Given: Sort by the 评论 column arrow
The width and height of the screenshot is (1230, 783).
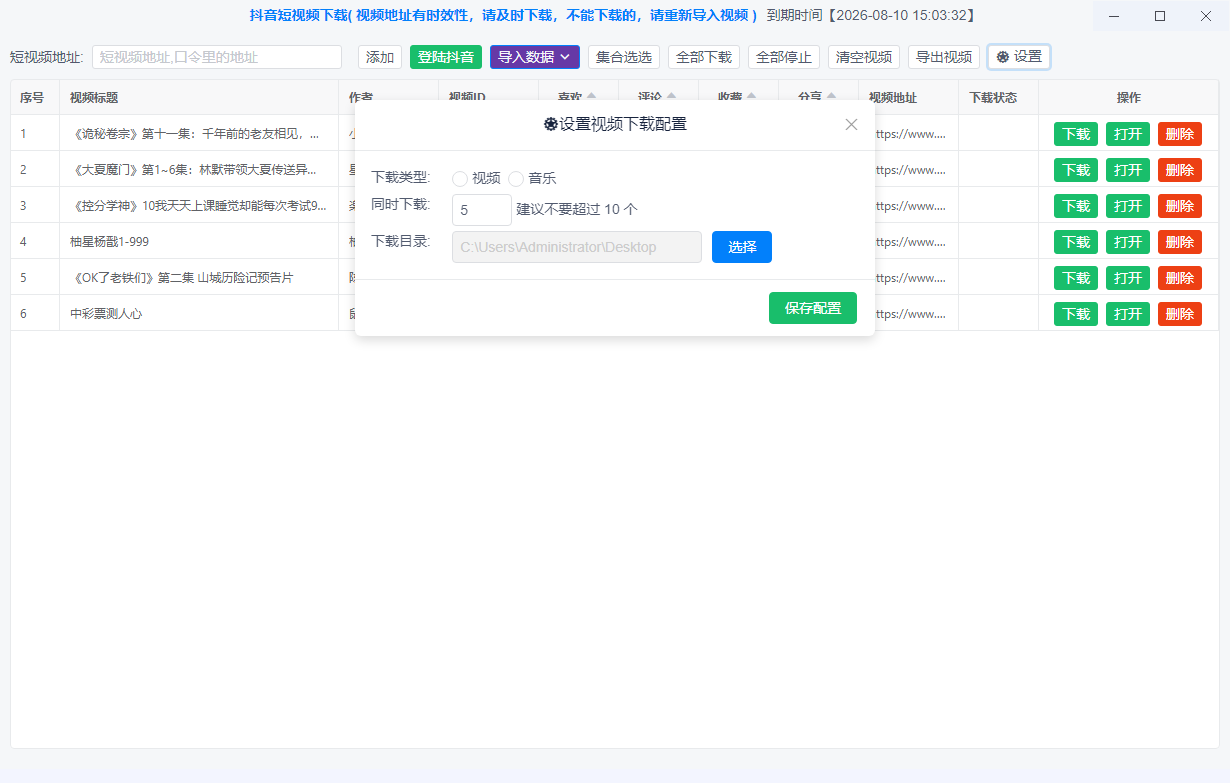Looking at the screenshot, I should tap(671, 97).
